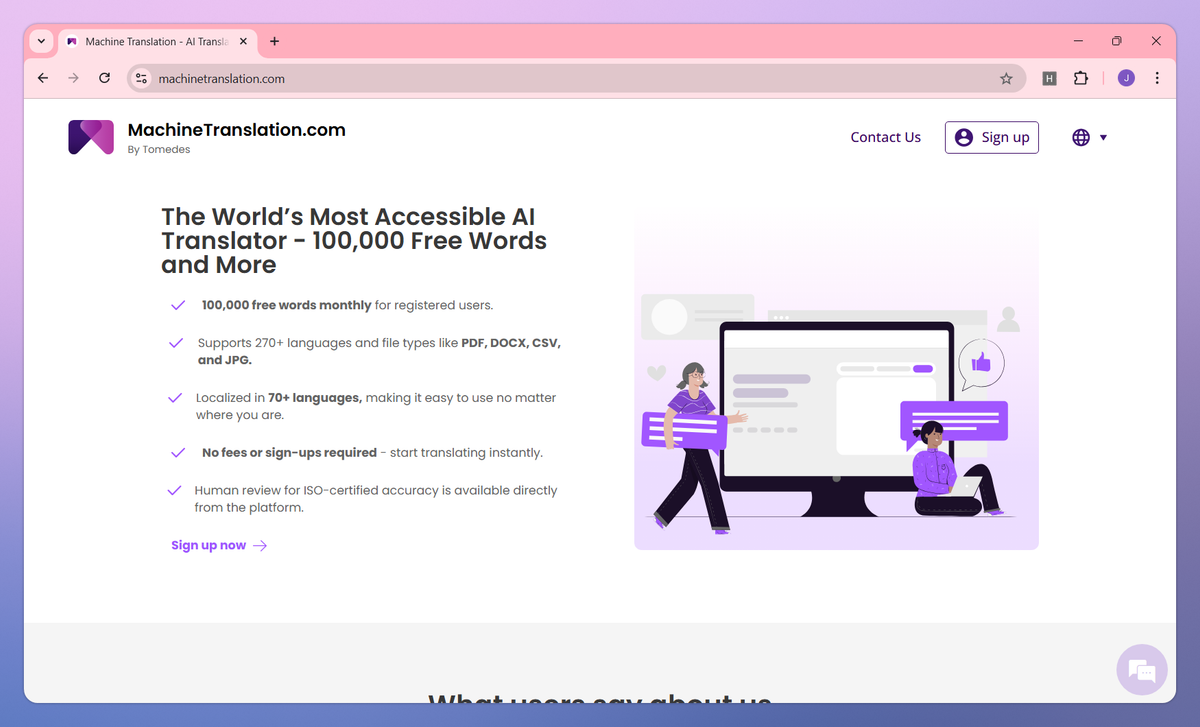This screenshot has height=727, width=1200.
Task: Open the browser extensions puzzle icon
Action: [x=1081, y=78]
